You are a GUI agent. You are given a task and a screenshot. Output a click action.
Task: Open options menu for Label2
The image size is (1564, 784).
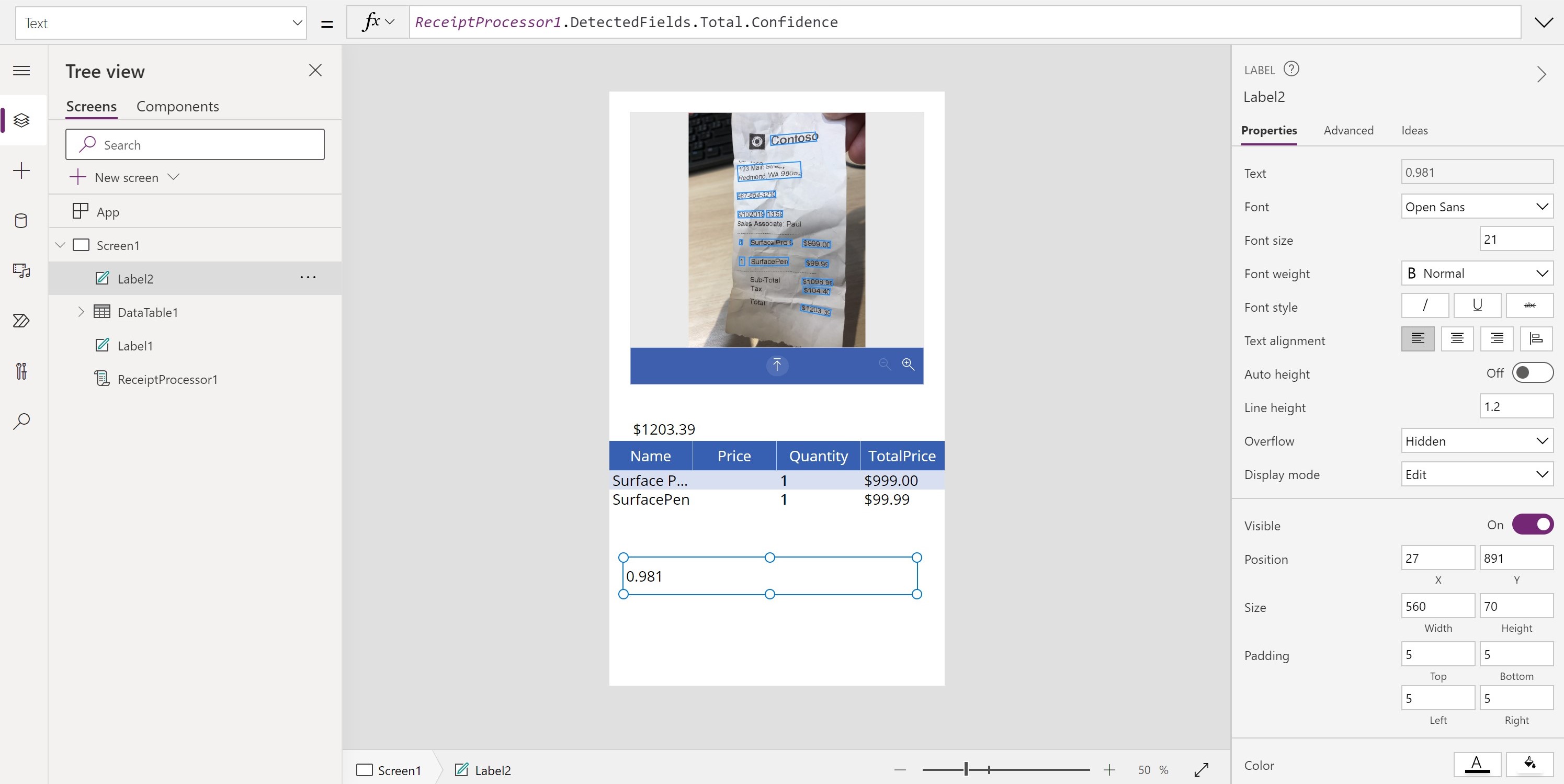[307, 278]
